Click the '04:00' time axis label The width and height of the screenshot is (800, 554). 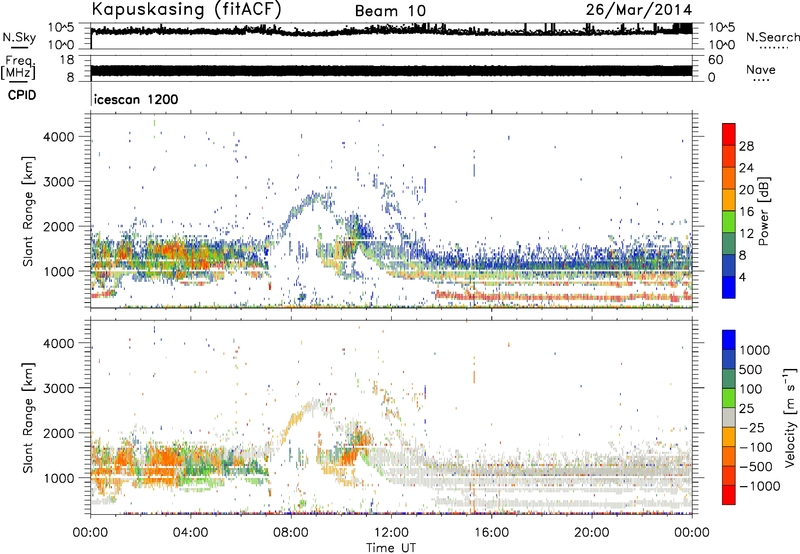[190, 533]
